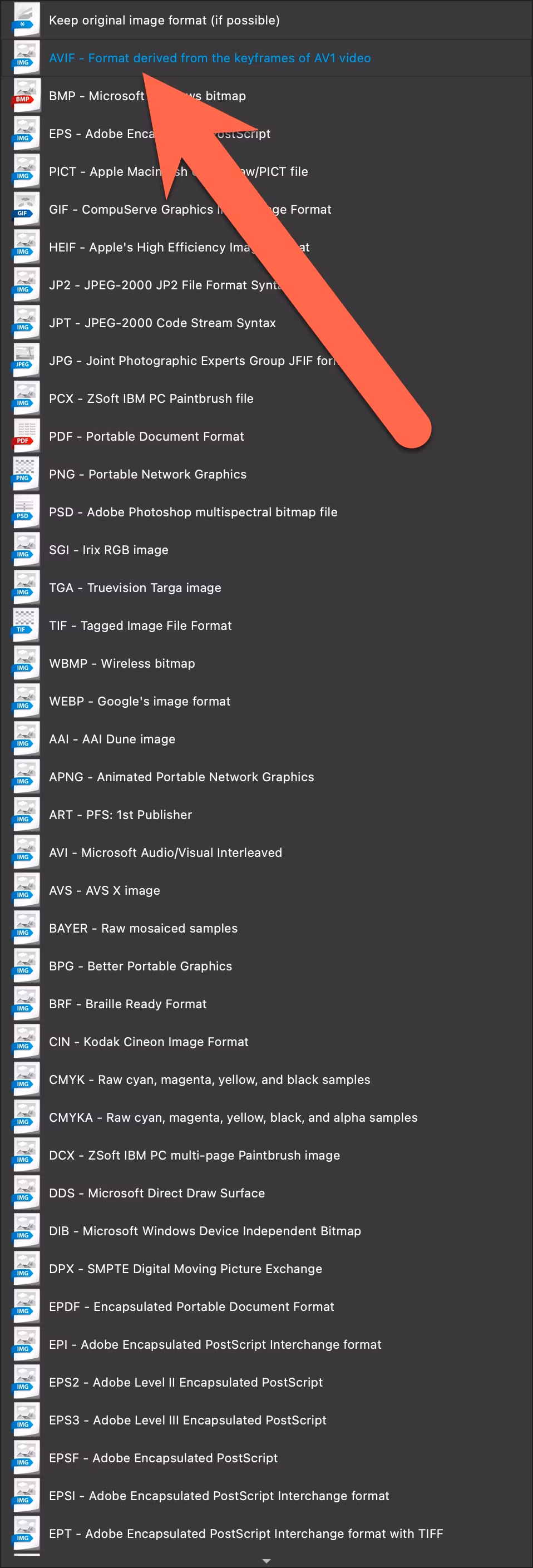Choose 'EPS3 - Adobe Level III Encapsulated PostScript'
Image resolution: width=533 pixels, height=1568 pixels.
click(x=266, y=1419)
